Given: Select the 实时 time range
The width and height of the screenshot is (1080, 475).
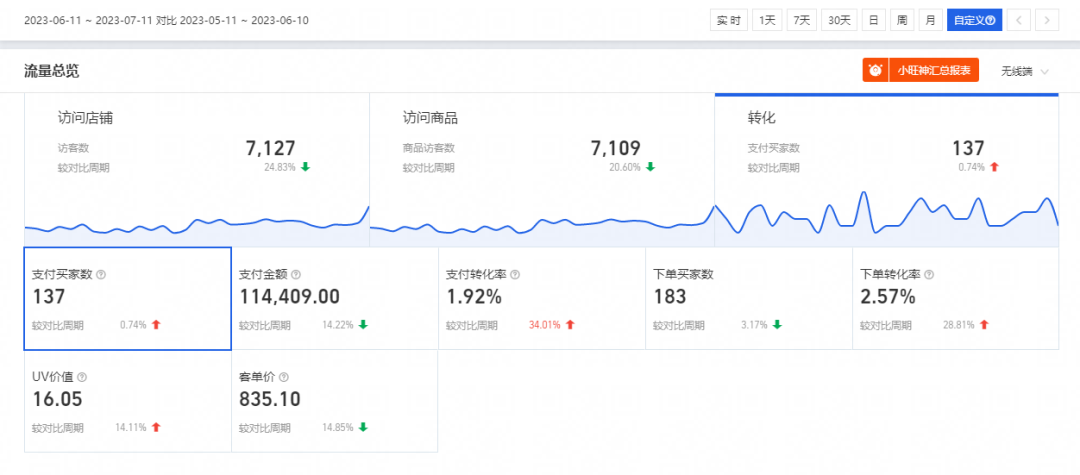Looking at the screenshot, I should (728, 20).
